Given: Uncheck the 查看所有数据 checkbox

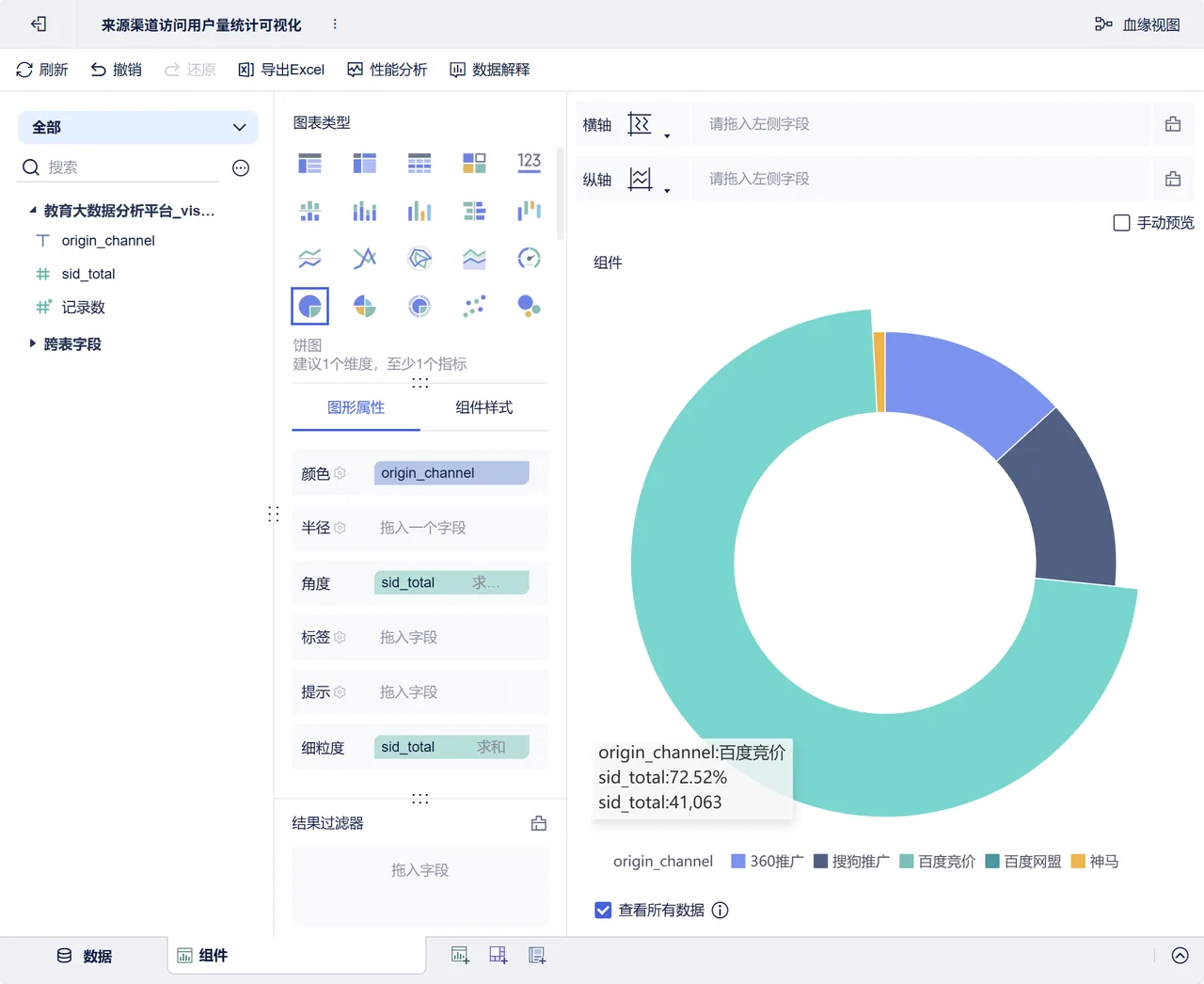Looking at the screenshot, I should click(603, 910).
